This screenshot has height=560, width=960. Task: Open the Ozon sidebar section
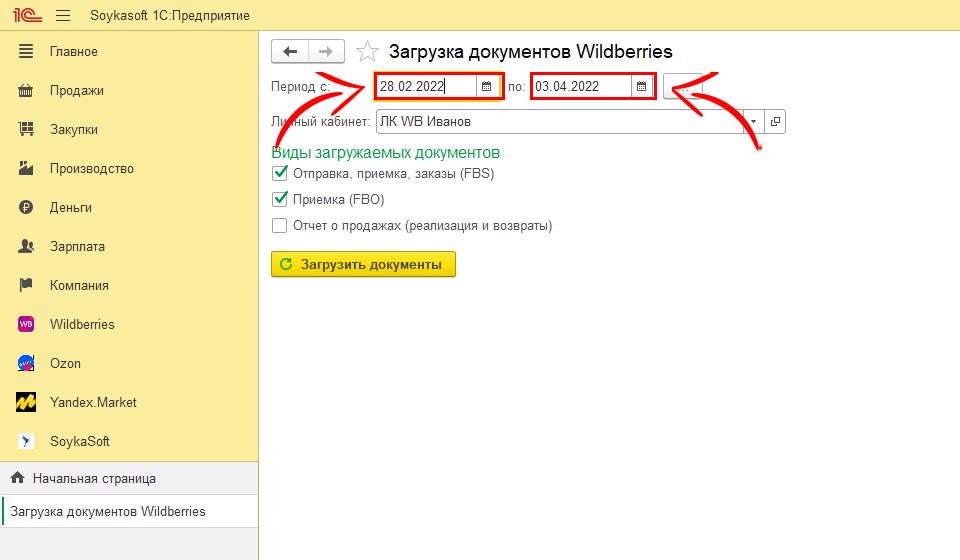pos(65,363)
